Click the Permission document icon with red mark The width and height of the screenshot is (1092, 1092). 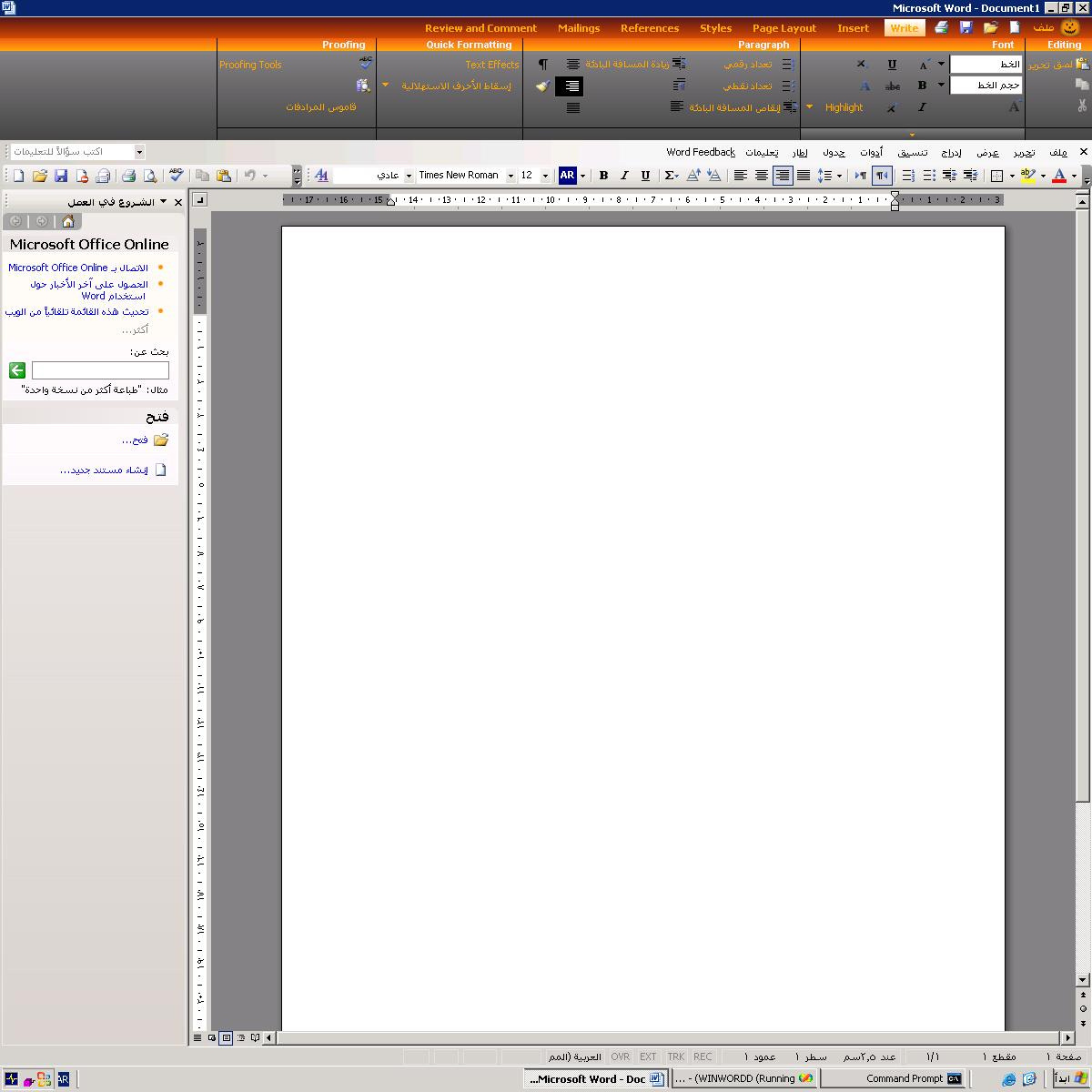(x=82, y=176)
